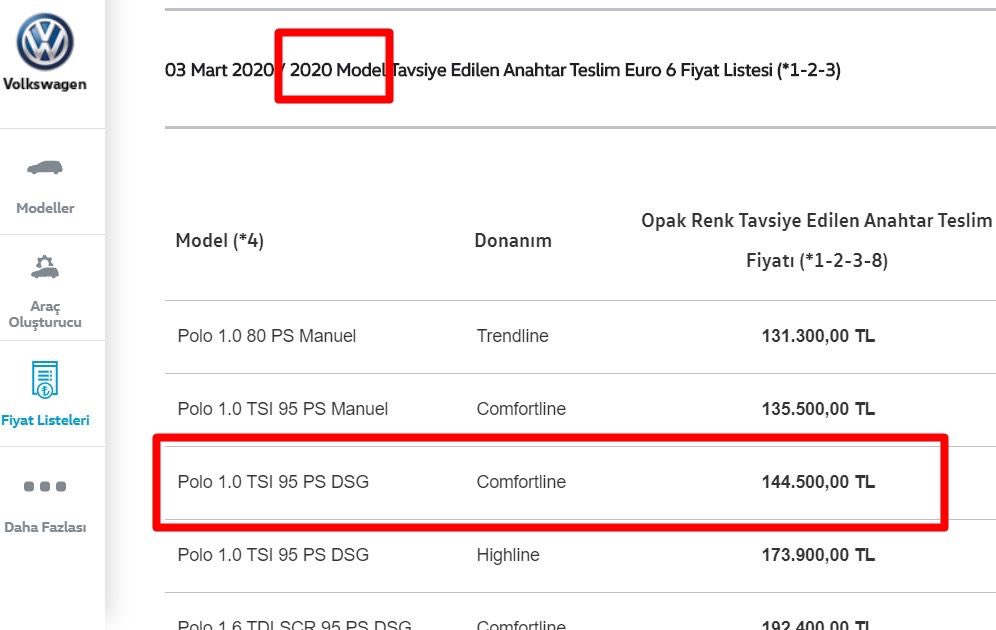Go to Modeller menu label
This screenshot has width=996, height=630.
pos(45,208)
